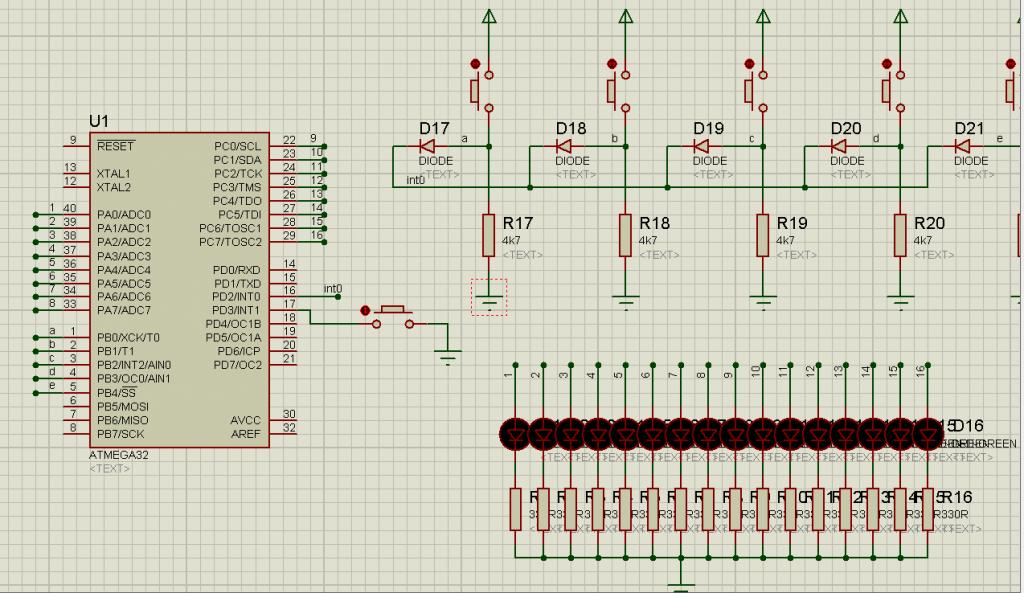Viewport: 1024px width, 593px height.
Task: Click the terminal dot of port B net 'a'
Action: [36, 338]
